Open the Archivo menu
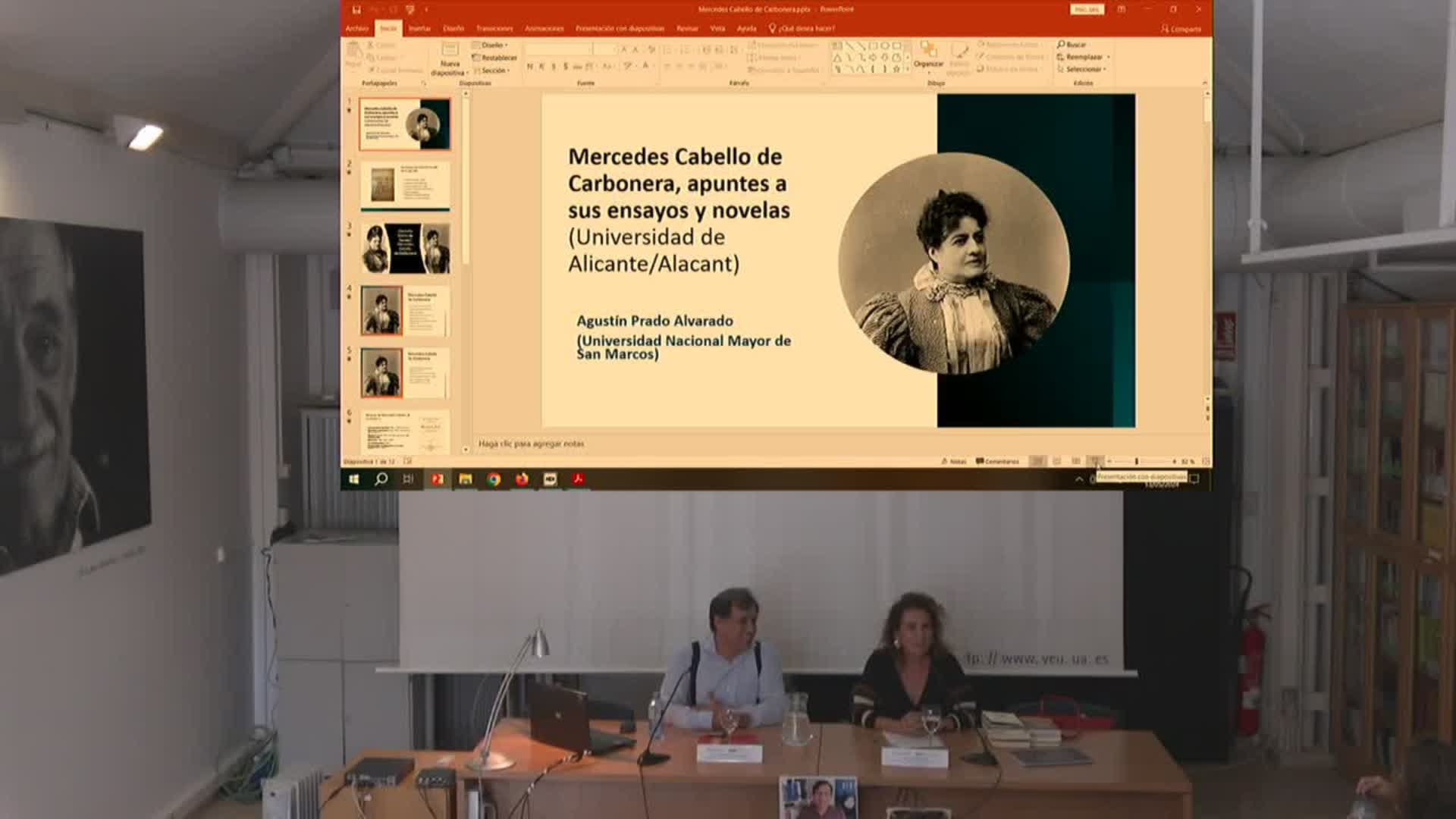Image resolution: width=1456 pixels, height=819 pixels. coord(357,28)
